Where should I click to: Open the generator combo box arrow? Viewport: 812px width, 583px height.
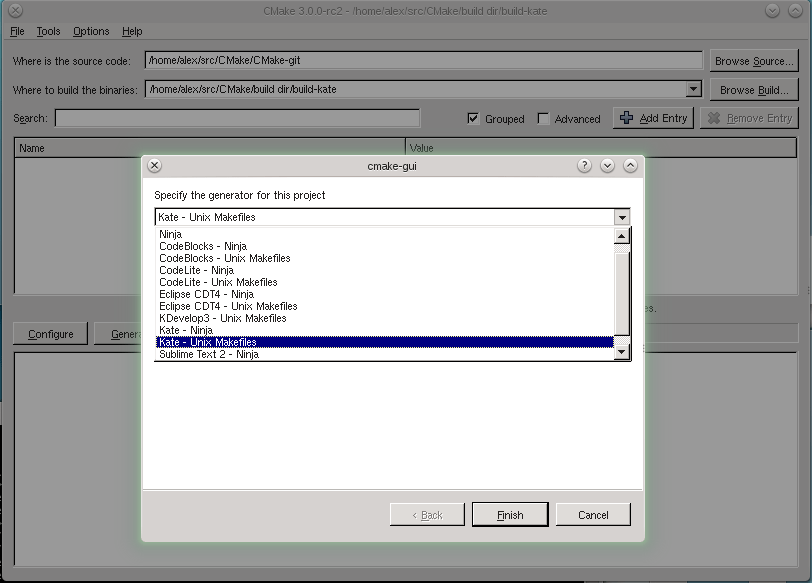(x=622, y=217)
